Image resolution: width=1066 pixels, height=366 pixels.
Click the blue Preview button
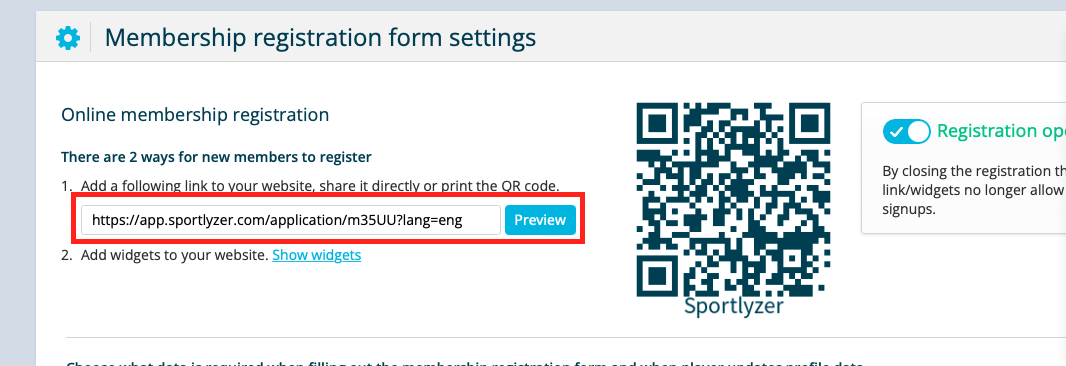coord(540,220)
